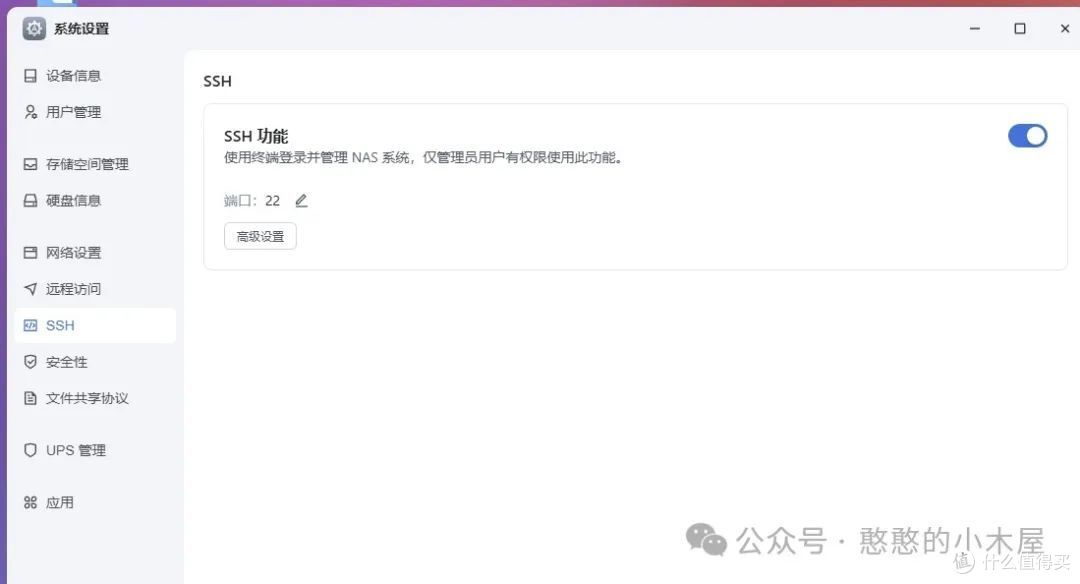The height and width of the screenshot is (584, 1080).
Task: Maximize the 系统设置 window
Action: point(1020,29)
